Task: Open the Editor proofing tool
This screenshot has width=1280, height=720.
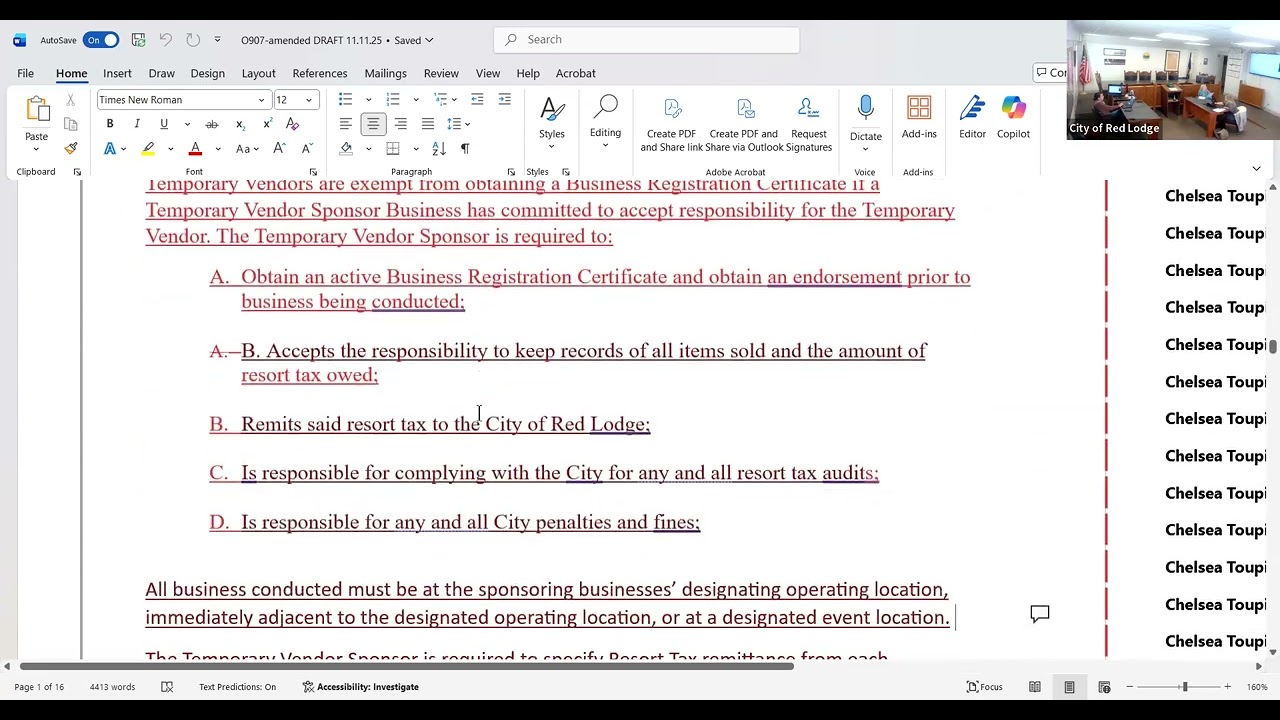Action: [x=972, y=118]
